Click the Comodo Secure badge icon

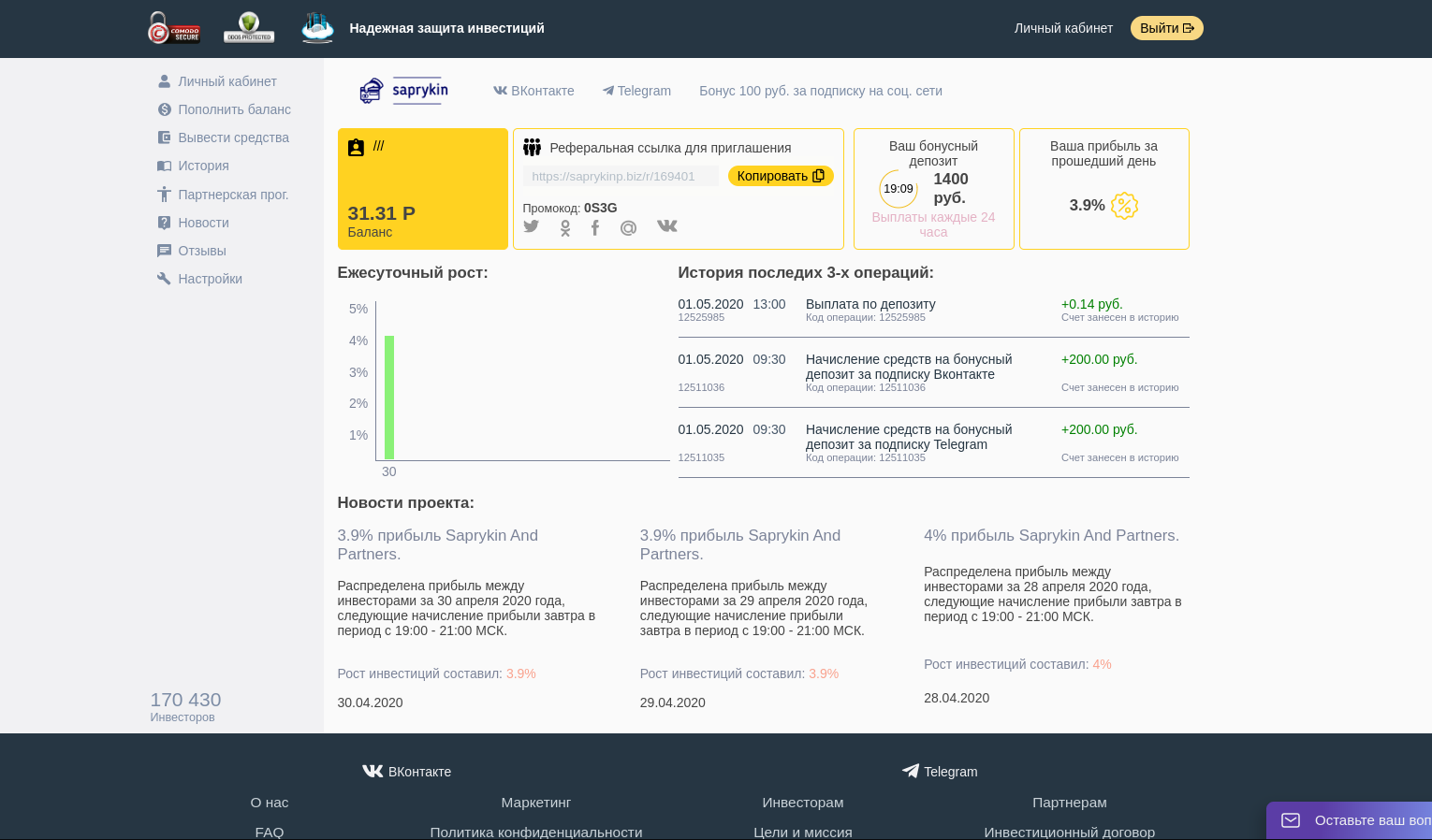(174, 28)
